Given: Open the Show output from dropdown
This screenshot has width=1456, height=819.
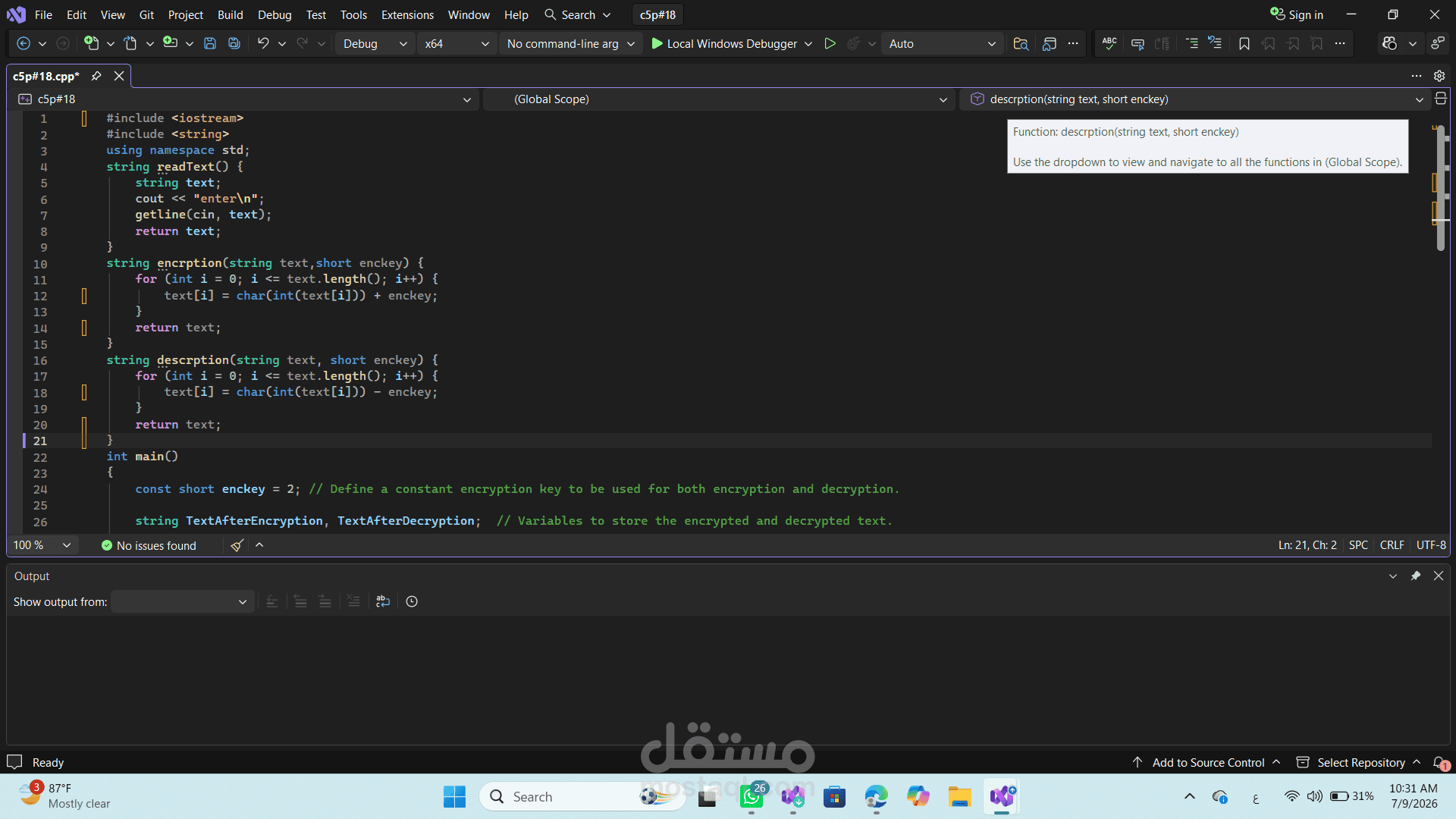Looking at the screenshot, I should coord(182,602).
